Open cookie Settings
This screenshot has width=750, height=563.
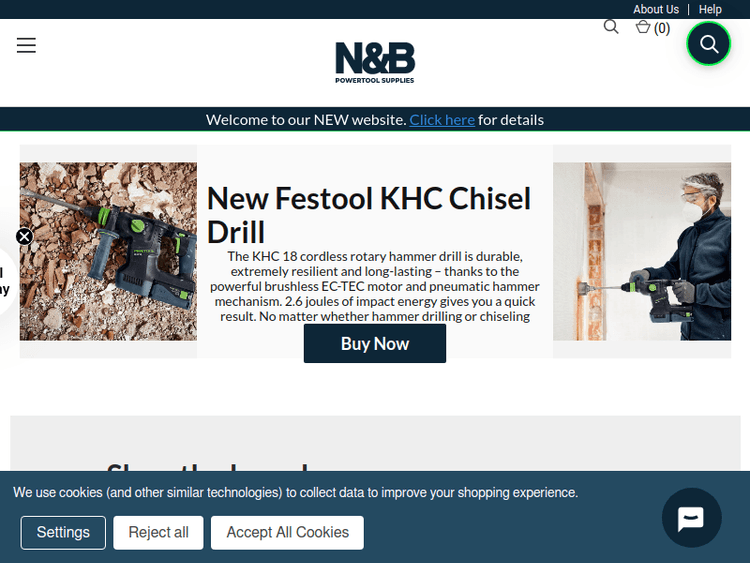pos(63,532)
